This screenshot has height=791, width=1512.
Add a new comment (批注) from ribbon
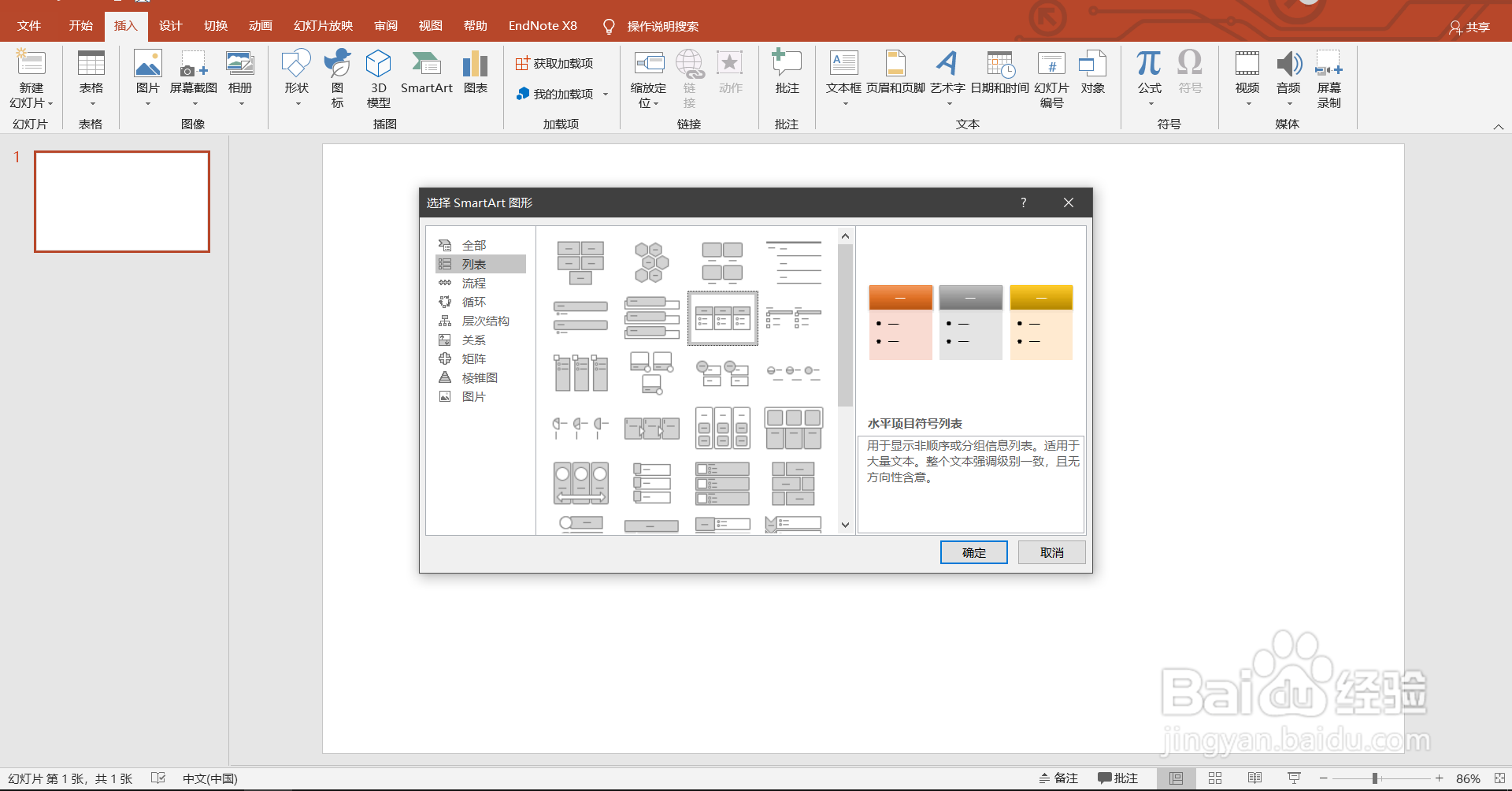[x=787, y=72]
